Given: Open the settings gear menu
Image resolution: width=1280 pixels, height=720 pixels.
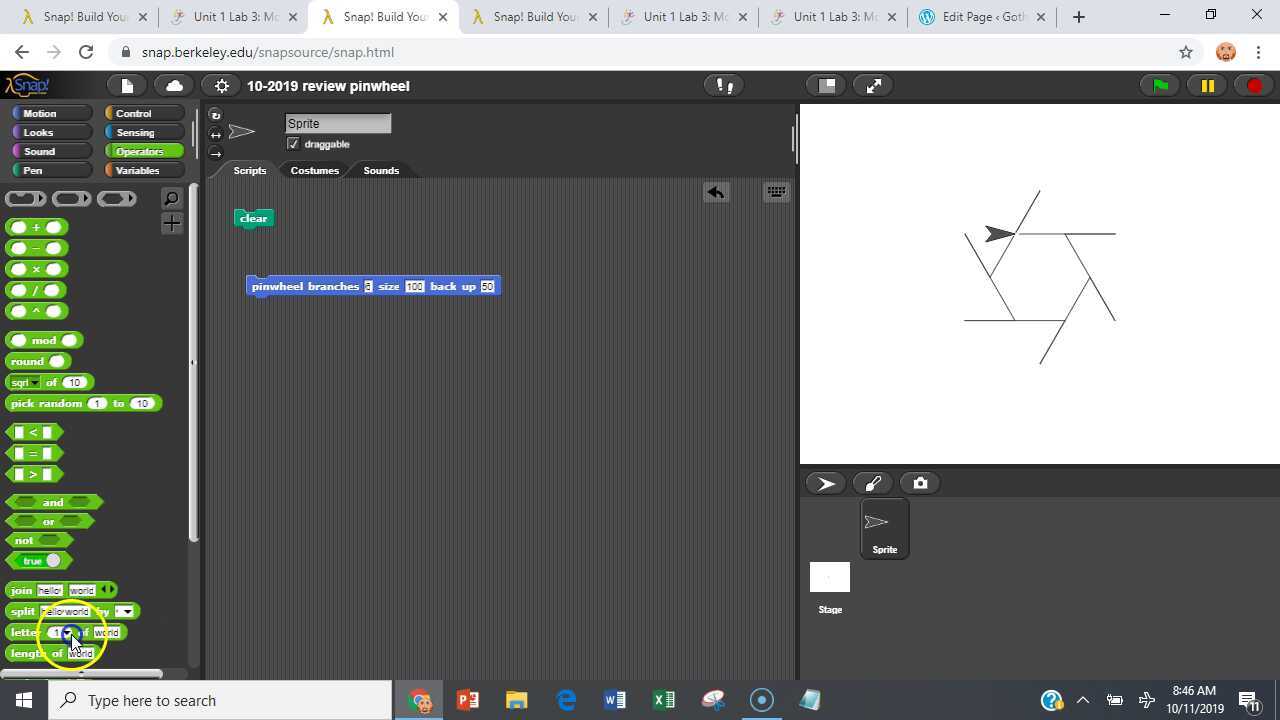Looking at the screenshot, I should 221,85.
